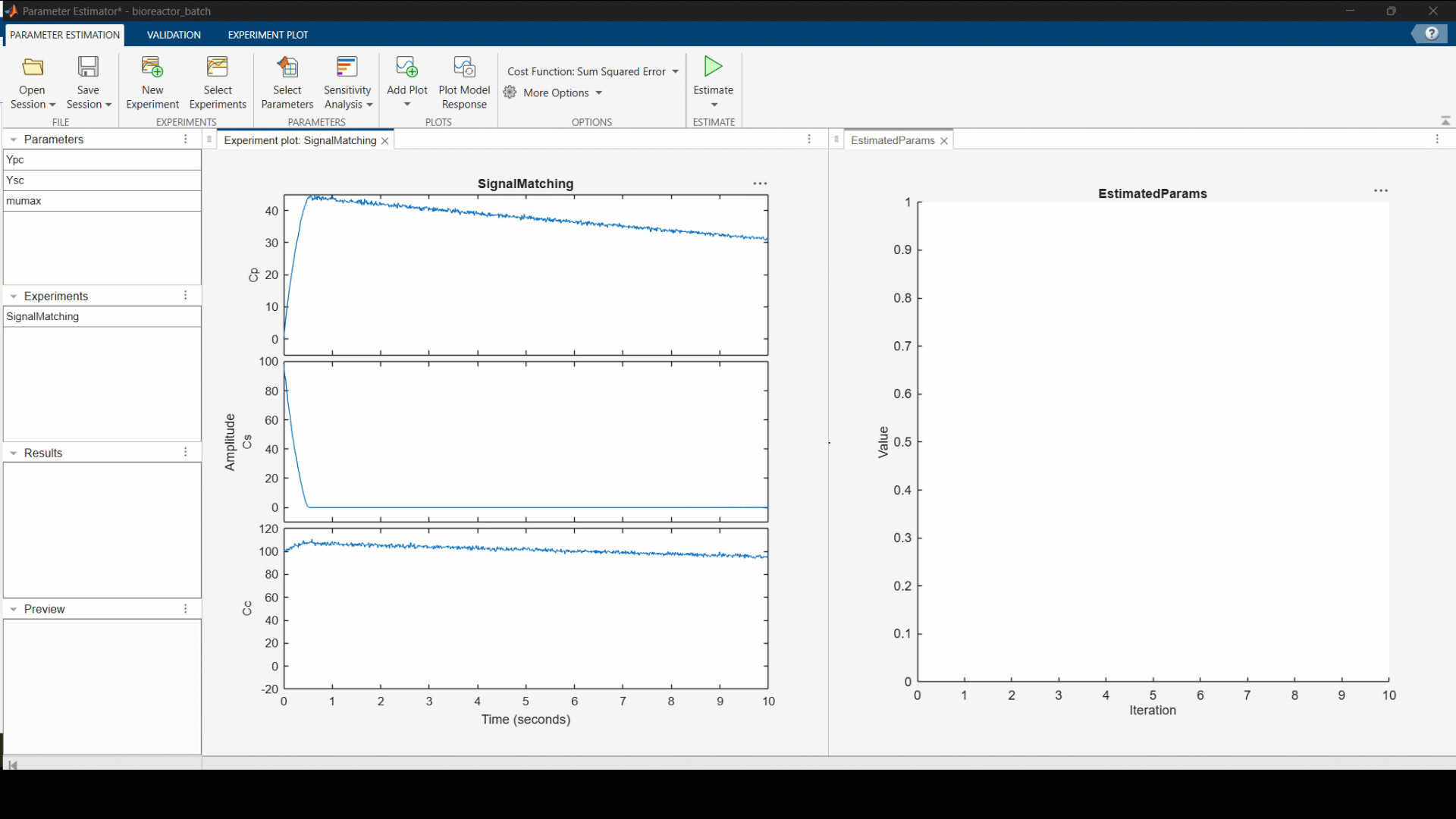Viewport: 1456px width, 819px height.
Task: Close the SignalMatching experiment plot tab
Action: click(x=385, y=141)
